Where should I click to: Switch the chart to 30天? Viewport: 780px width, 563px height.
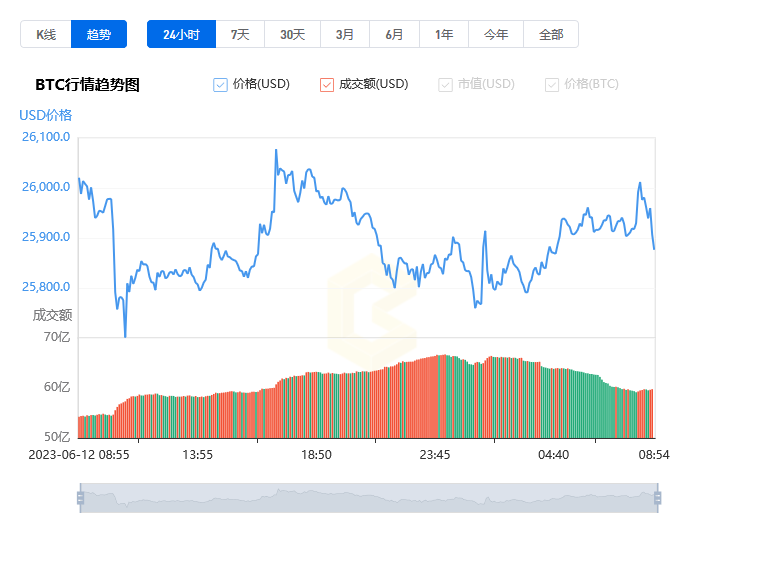(x=292, y=34)
